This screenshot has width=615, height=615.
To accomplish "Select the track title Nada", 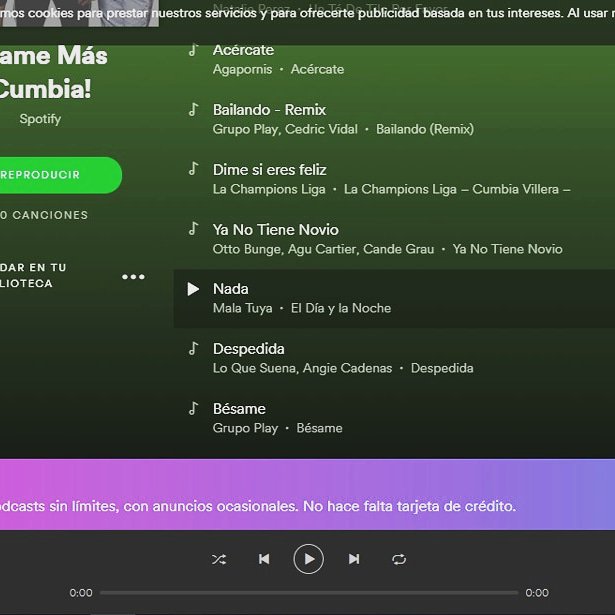I will [231, 289].
